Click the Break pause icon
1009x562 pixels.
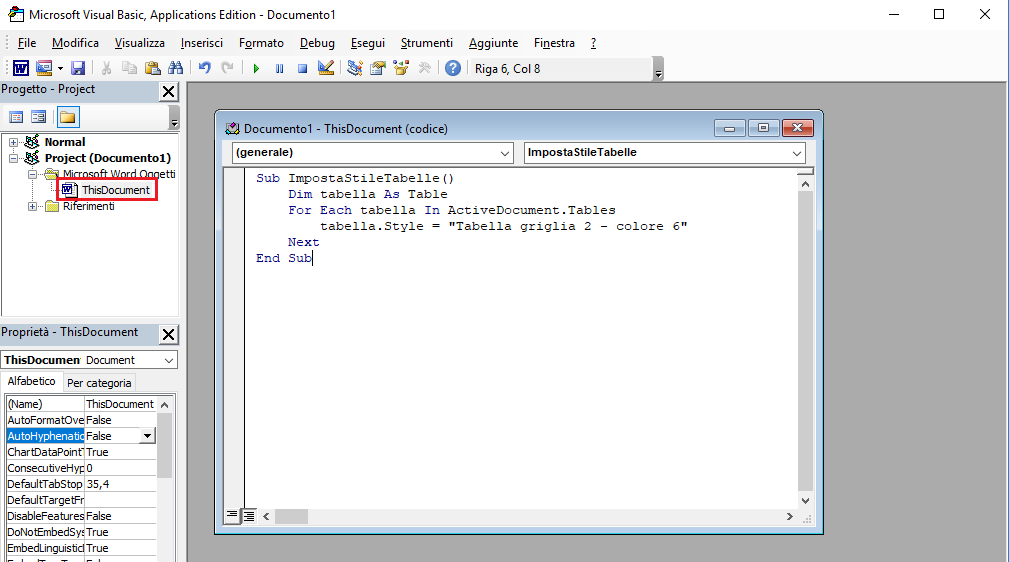[x=279, y=68]
